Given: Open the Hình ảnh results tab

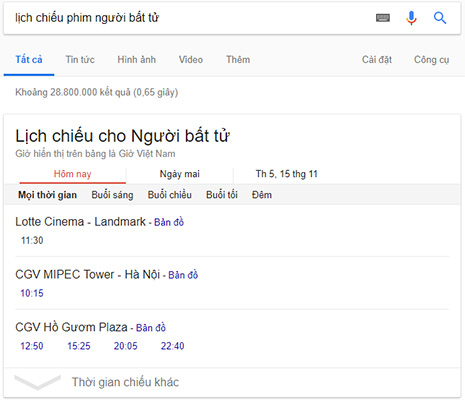Looking at the screenshot, I should 137,60.
